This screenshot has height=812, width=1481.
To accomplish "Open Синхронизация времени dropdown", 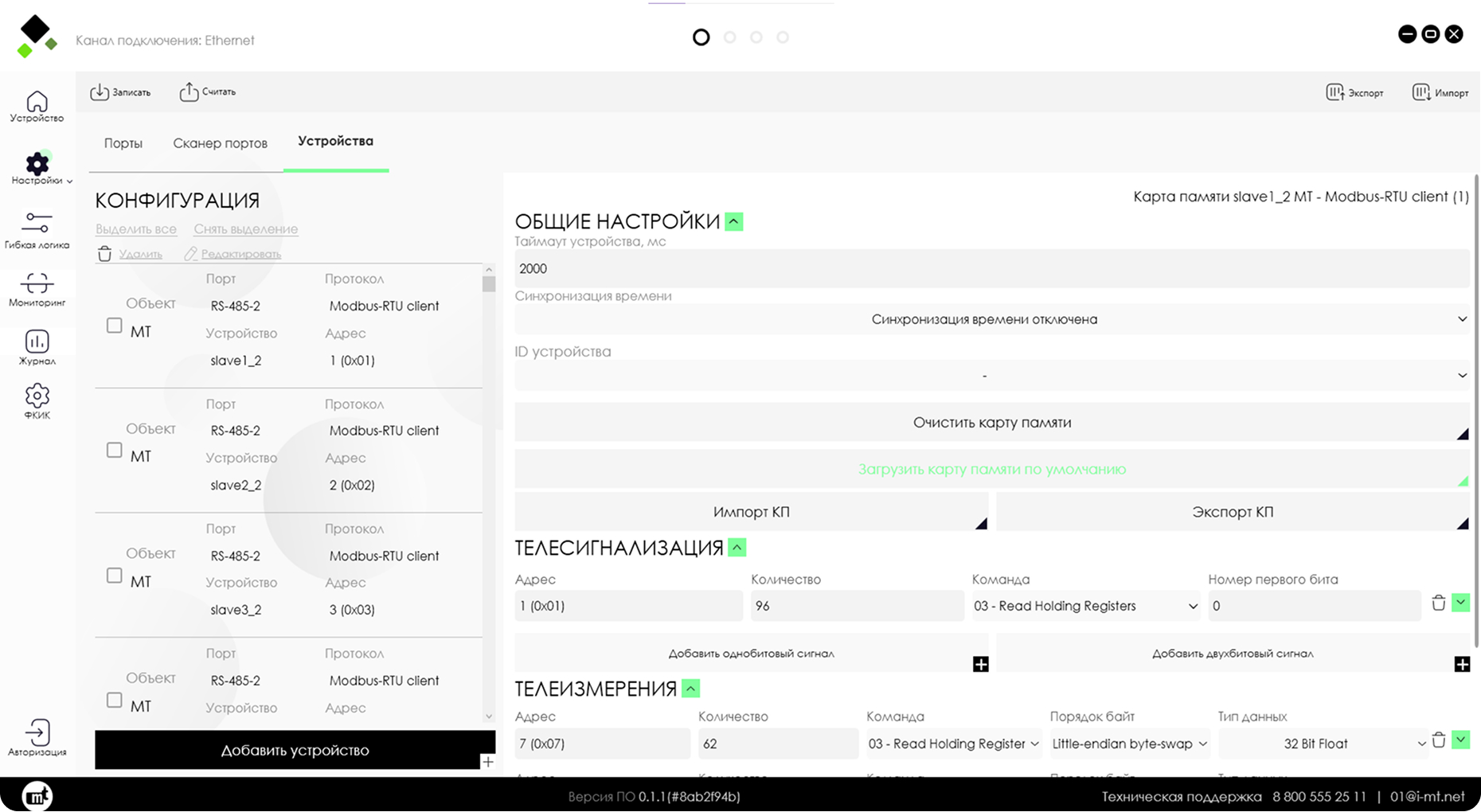I will pos(991,319).
